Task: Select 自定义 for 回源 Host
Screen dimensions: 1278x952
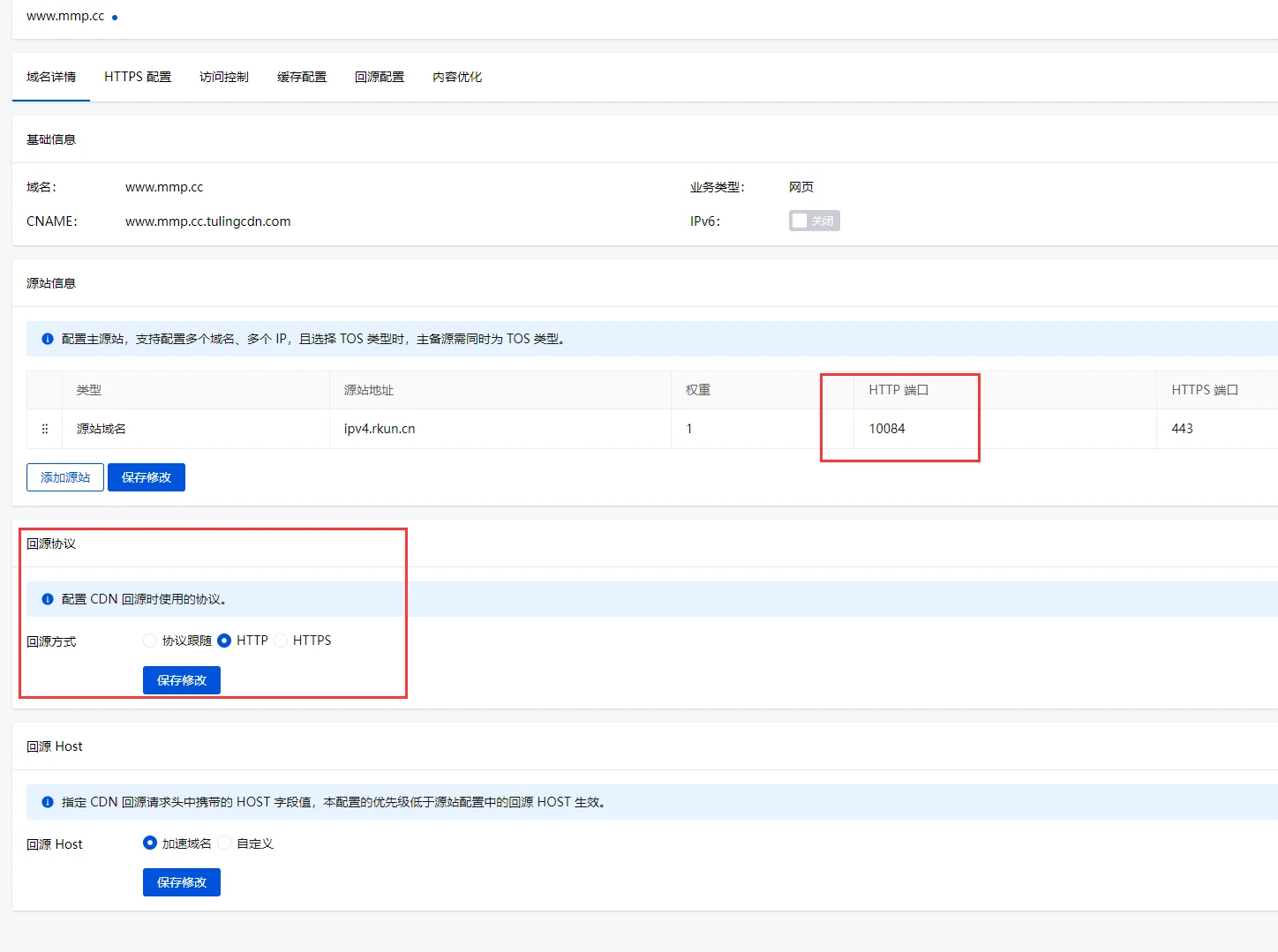Action: point(224,843)
